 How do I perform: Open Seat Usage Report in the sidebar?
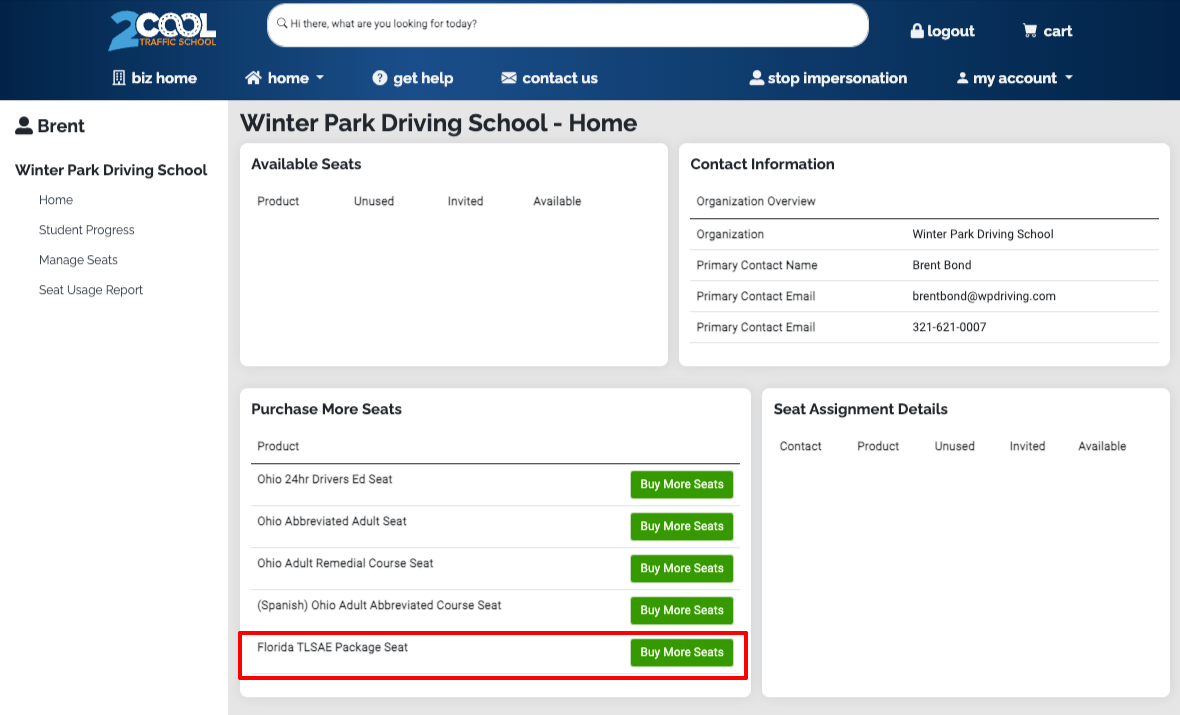pos(90,290)
